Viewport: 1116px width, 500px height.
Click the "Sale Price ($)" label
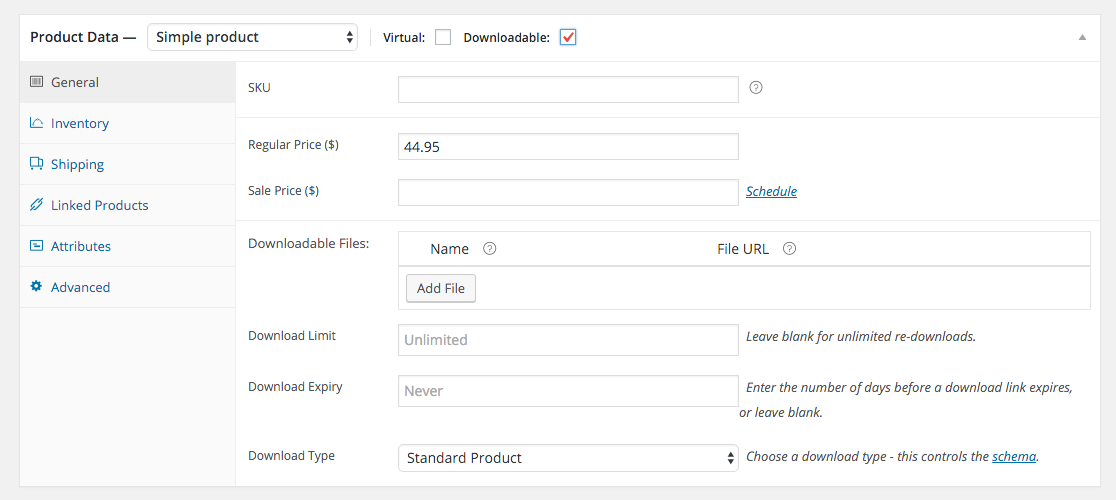click(283, 190)
